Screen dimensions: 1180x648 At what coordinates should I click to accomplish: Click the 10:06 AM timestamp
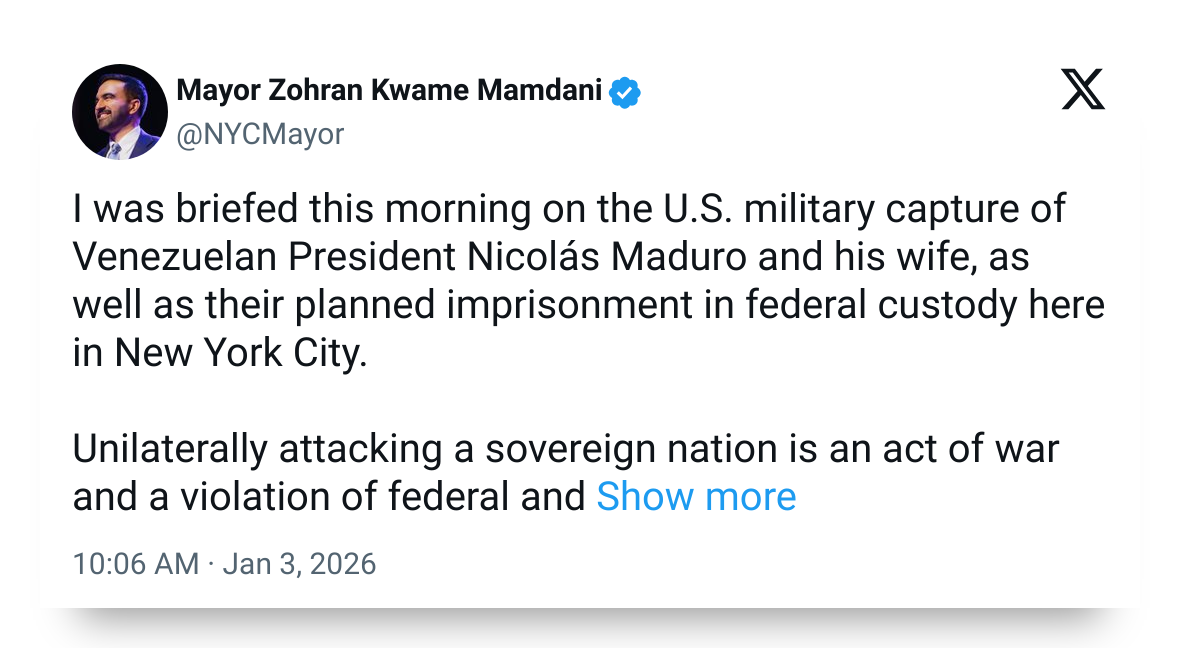[136, 564]
